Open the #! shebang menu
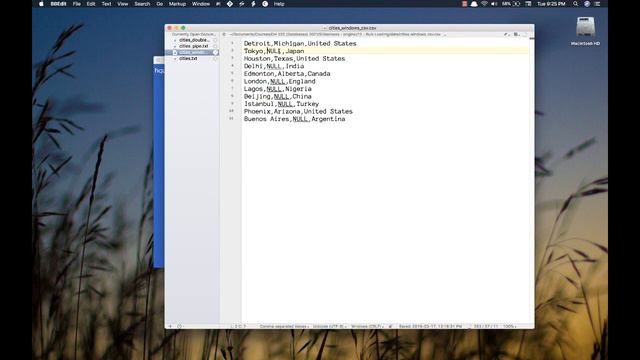 pyautogui.click(x=218, y=4)
